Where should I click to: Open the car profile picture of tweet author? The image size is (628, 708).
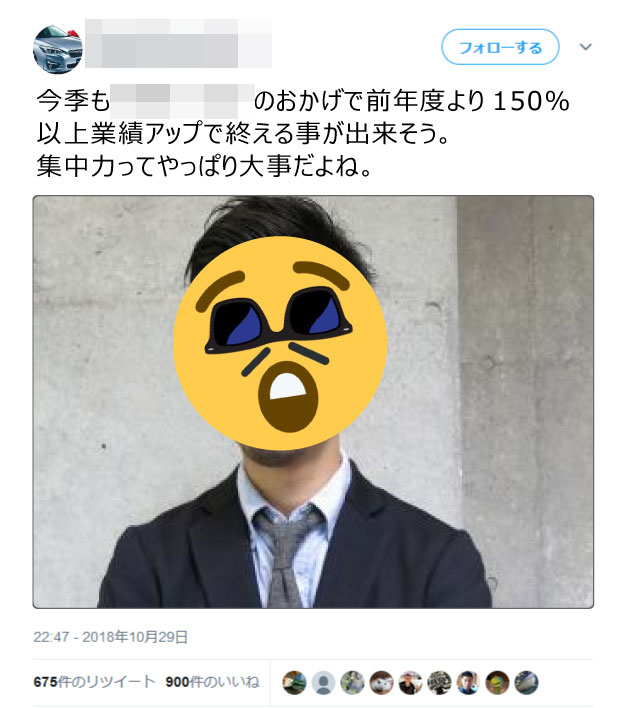[58, 49]
